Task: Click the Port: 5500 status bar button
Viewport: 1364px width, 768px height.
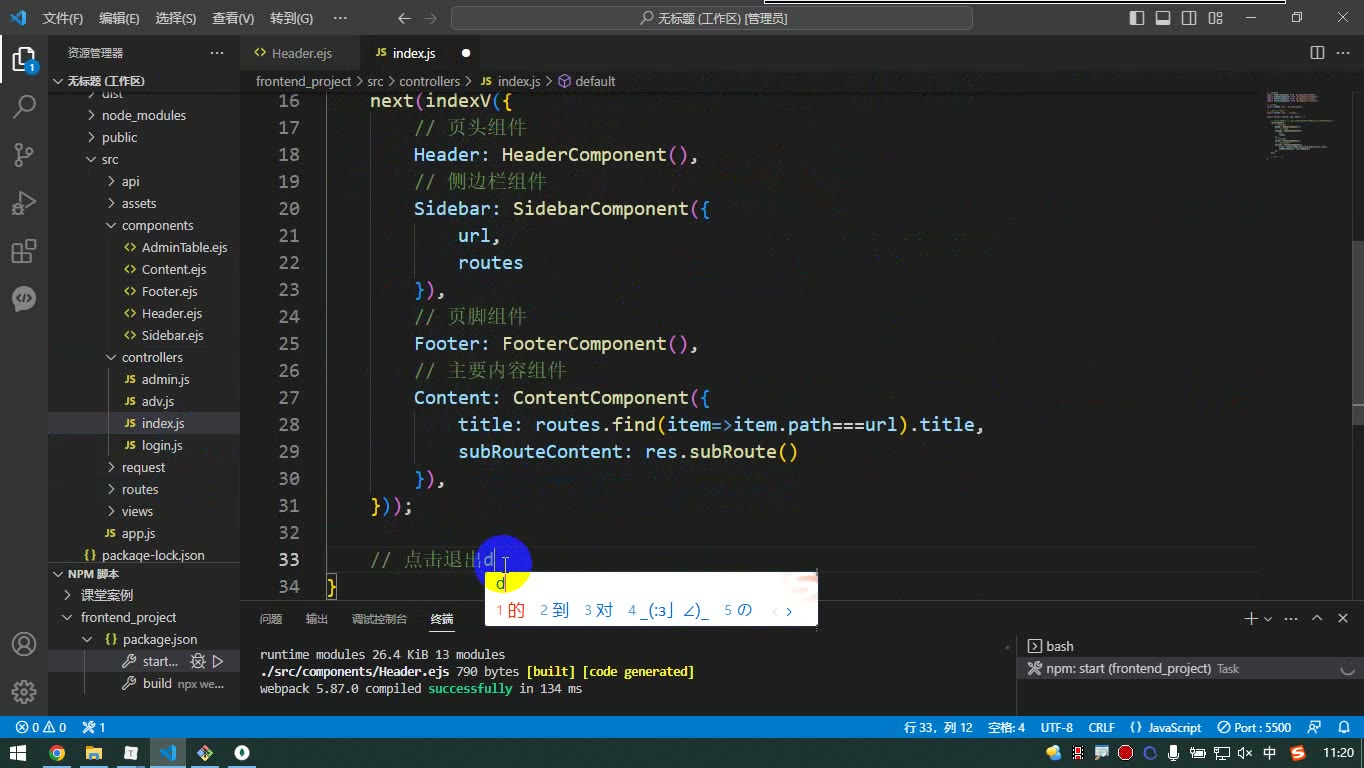Action: (1254, 727)
